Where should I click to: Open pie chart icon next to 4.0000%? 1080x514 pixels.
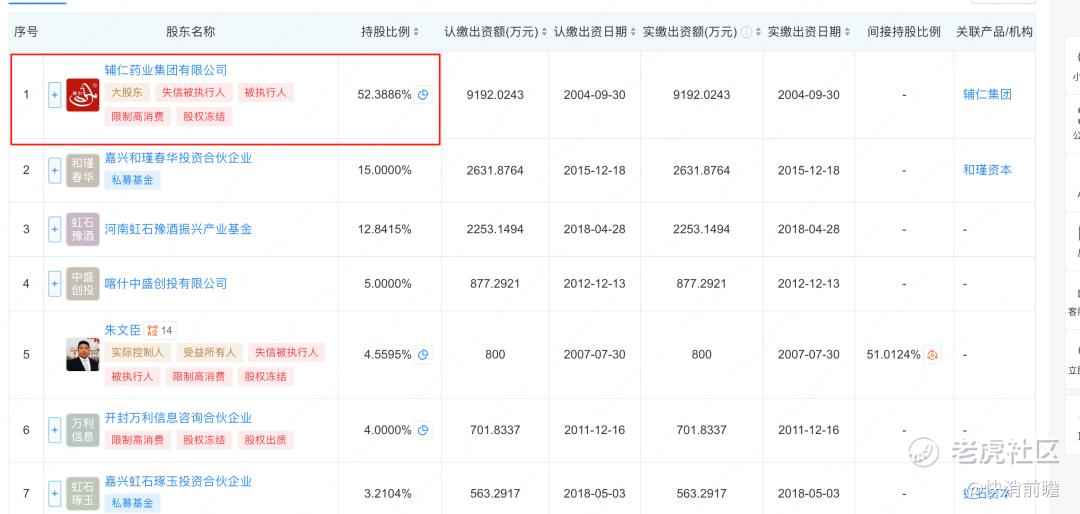pos(424,430)
